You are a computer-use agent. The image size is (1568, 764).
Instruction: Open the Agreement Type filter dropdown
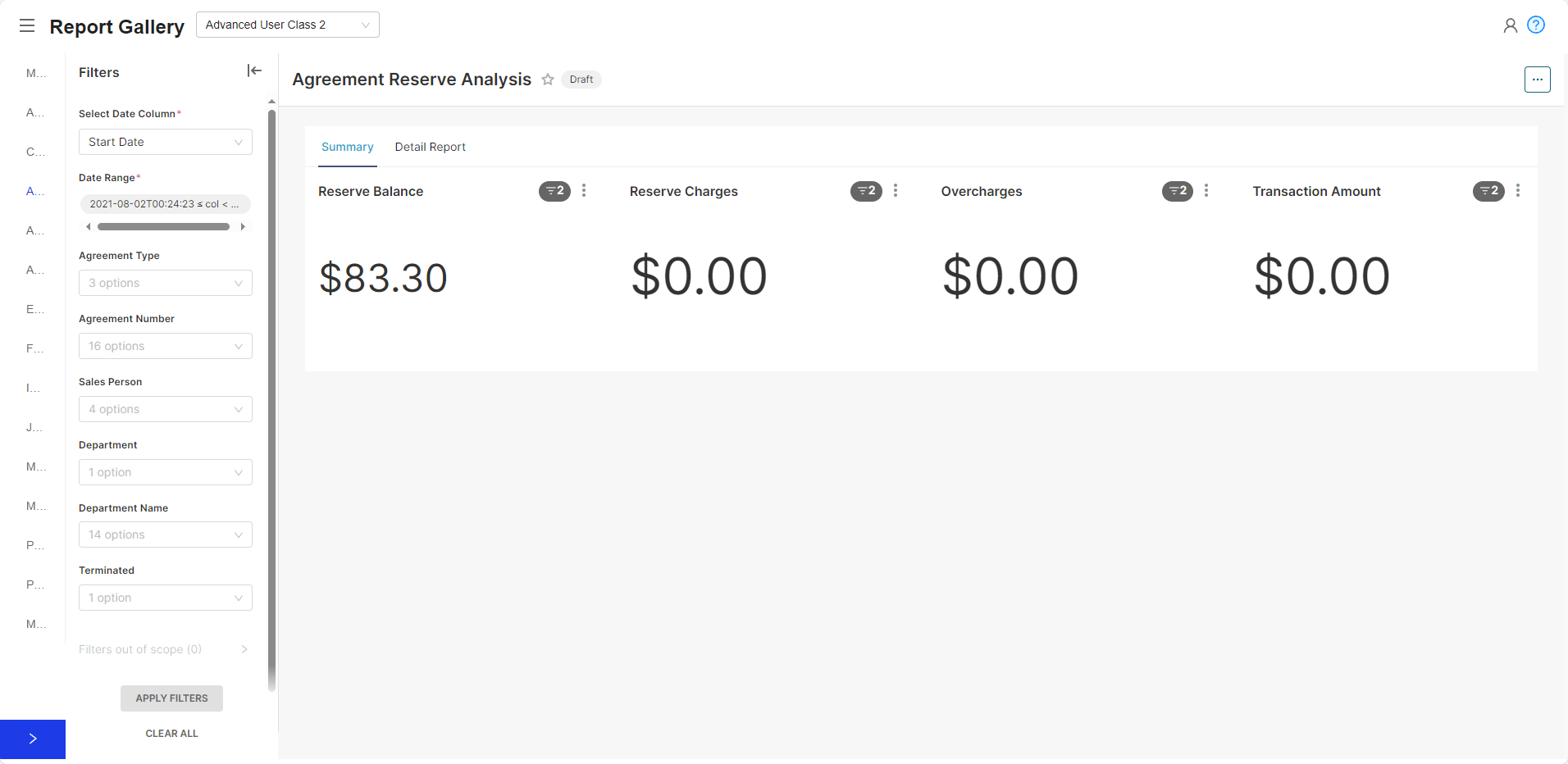point(166,283)
